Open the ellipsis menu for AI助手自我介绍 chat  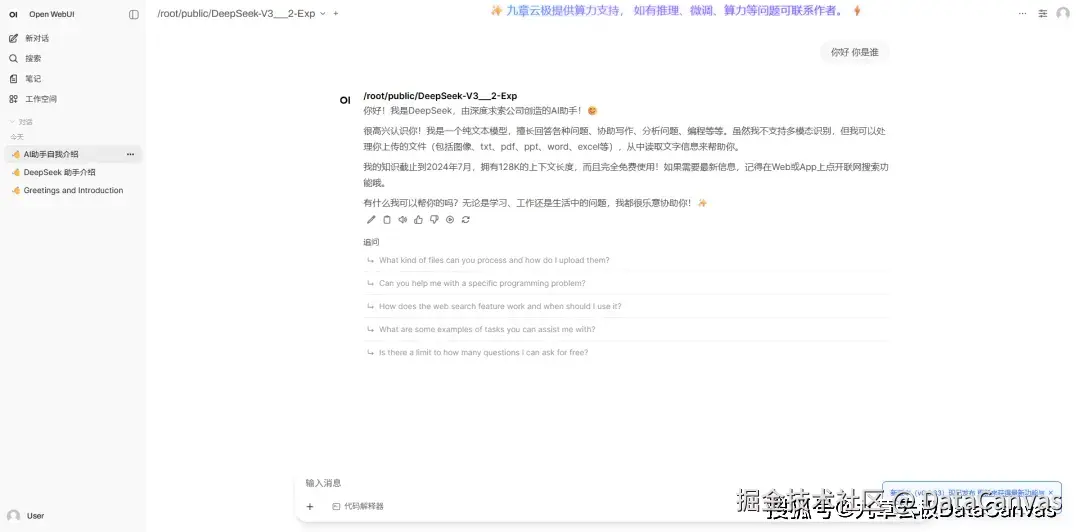[130, 154]
